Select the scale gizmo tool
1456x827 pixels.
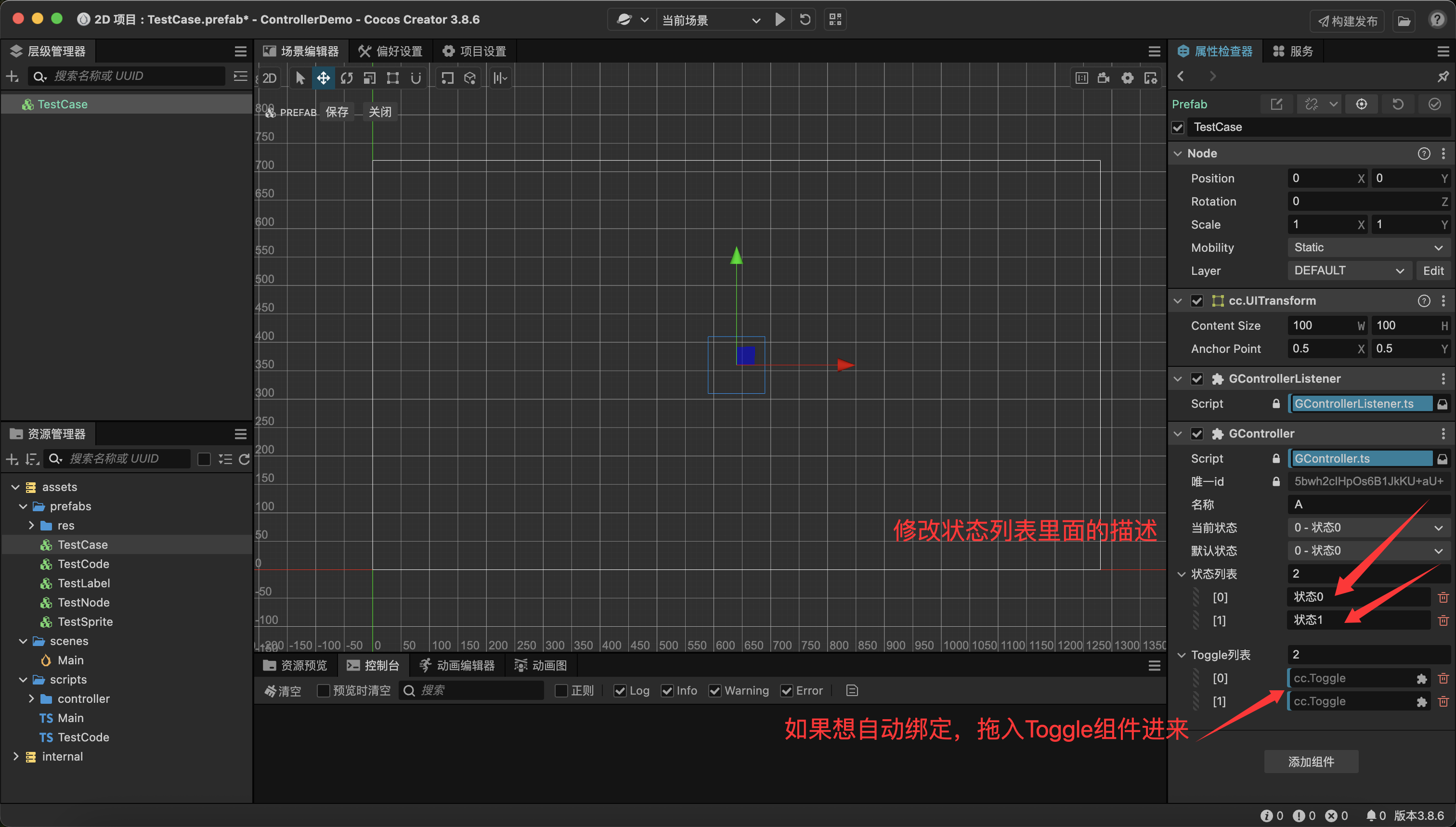[370, 78]
